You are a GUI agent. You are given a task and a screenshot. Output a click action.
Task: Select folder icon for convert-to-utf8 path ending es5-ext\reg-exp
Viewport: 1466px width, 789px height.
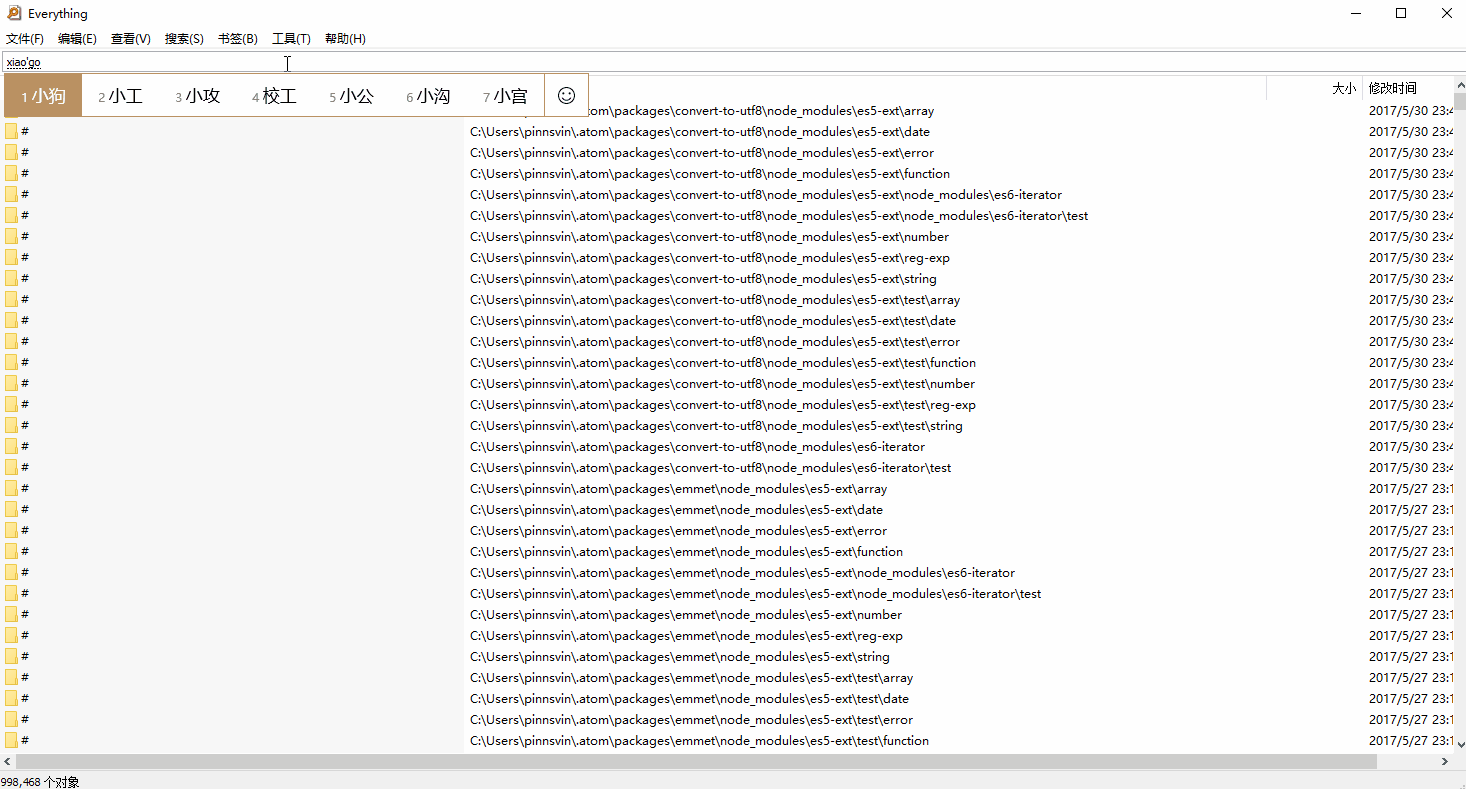[x=11, y=258]
